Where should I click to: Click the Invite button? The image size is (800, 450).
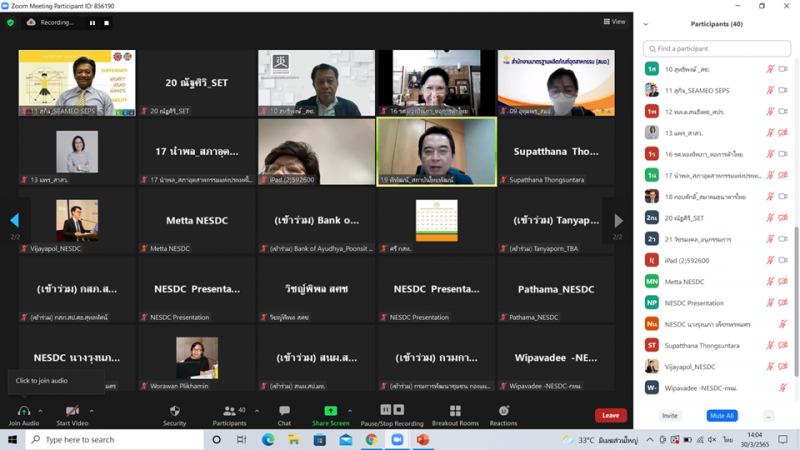(x=669, y=416)
